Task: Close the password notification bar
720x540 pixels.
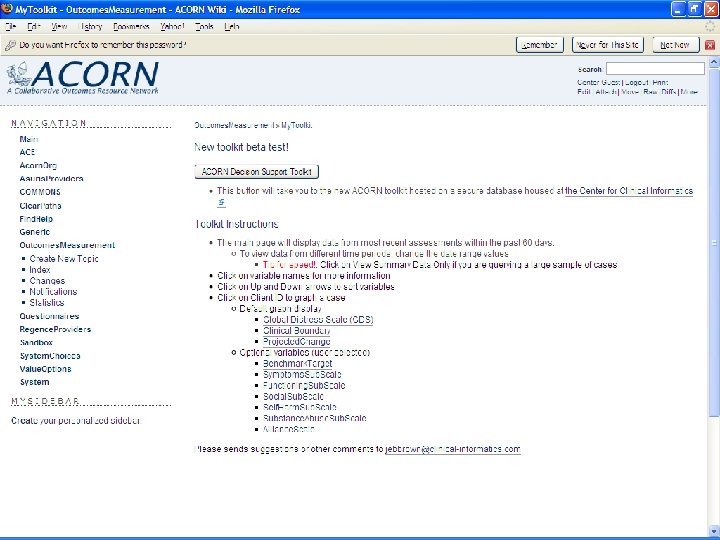Action: click(x=710, y=45)
